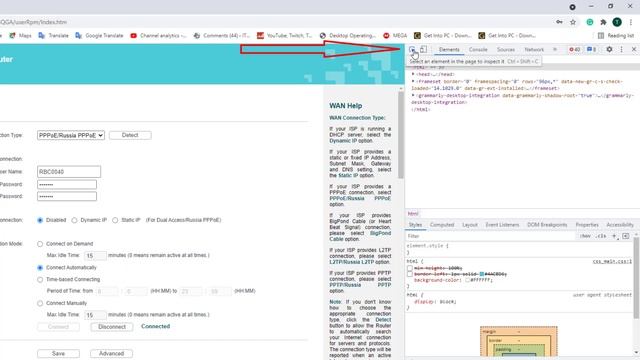640x360 pixels.
Task: Open the Grammarly extension icon
Action: click(x=590, y=22)
